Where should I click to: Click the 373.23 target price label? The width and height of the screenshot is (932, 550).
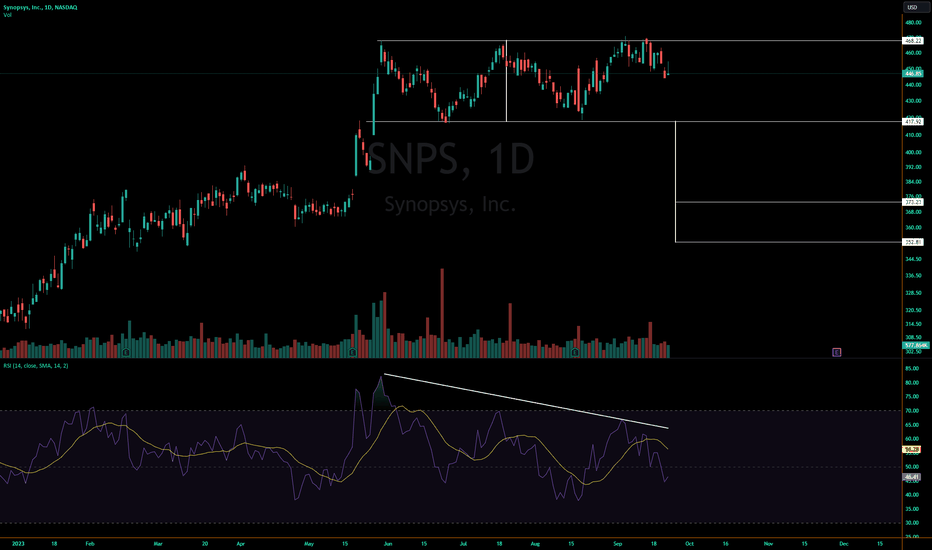[912, 202]
